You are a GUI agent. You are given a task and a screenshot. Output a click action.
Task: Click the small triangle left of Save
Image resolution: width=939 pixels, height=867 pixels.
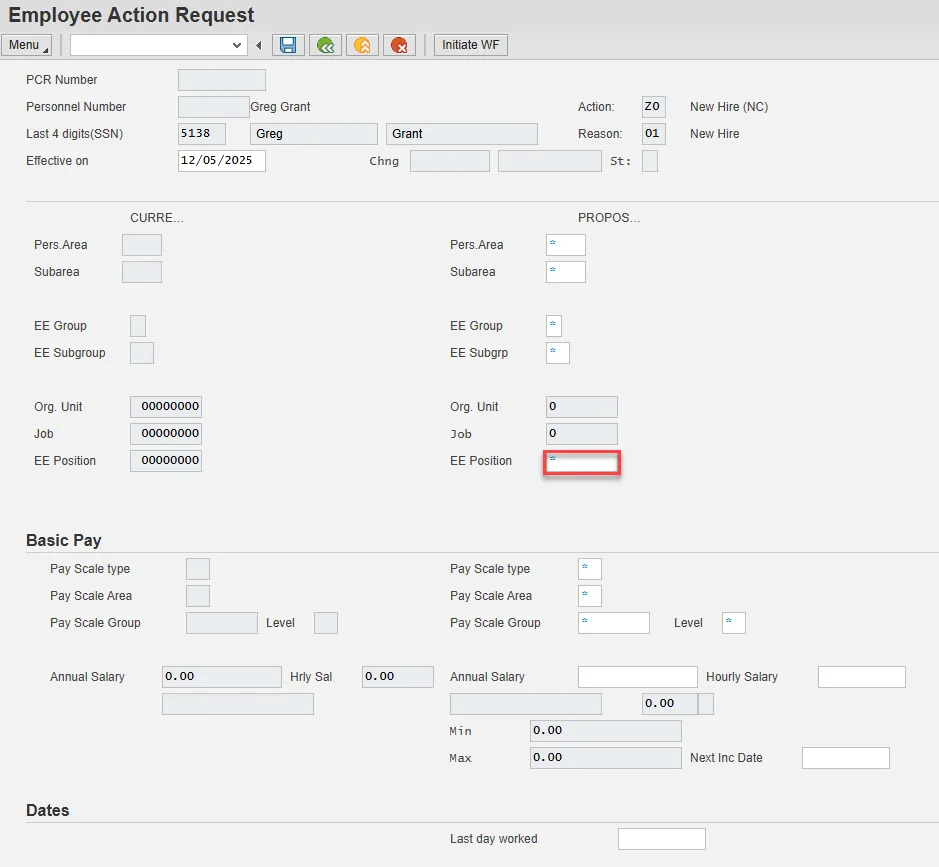259,45
